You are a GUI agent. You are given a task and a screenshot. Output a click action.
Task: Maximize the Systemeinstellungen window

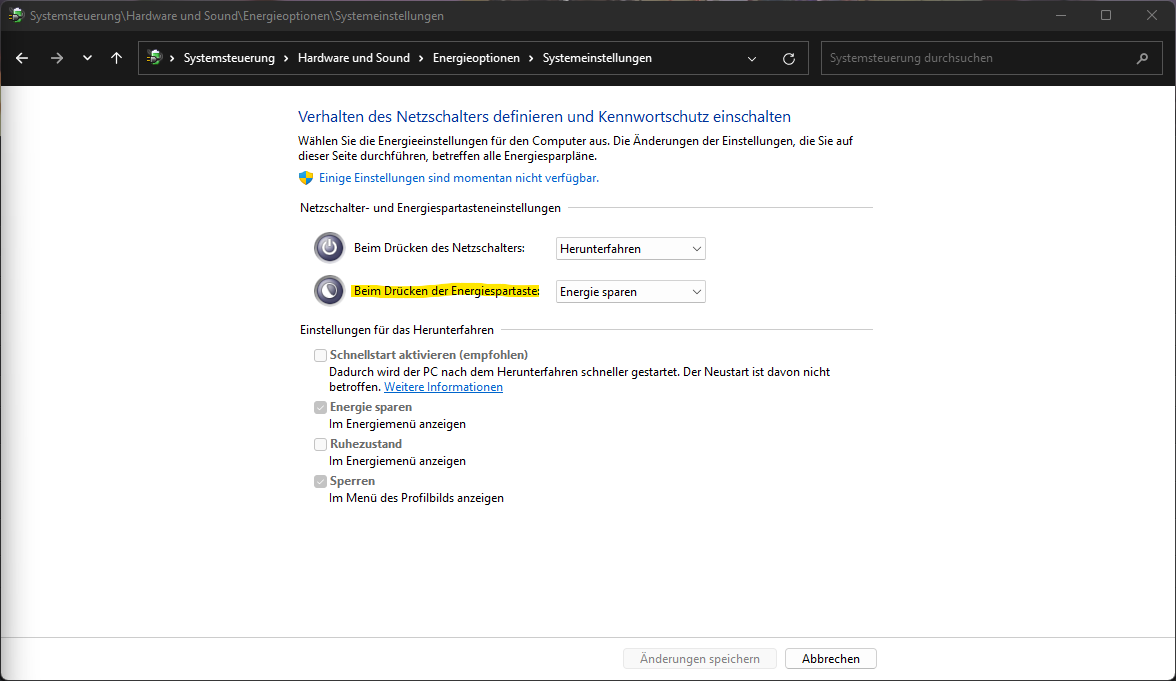pos(1106,15)
